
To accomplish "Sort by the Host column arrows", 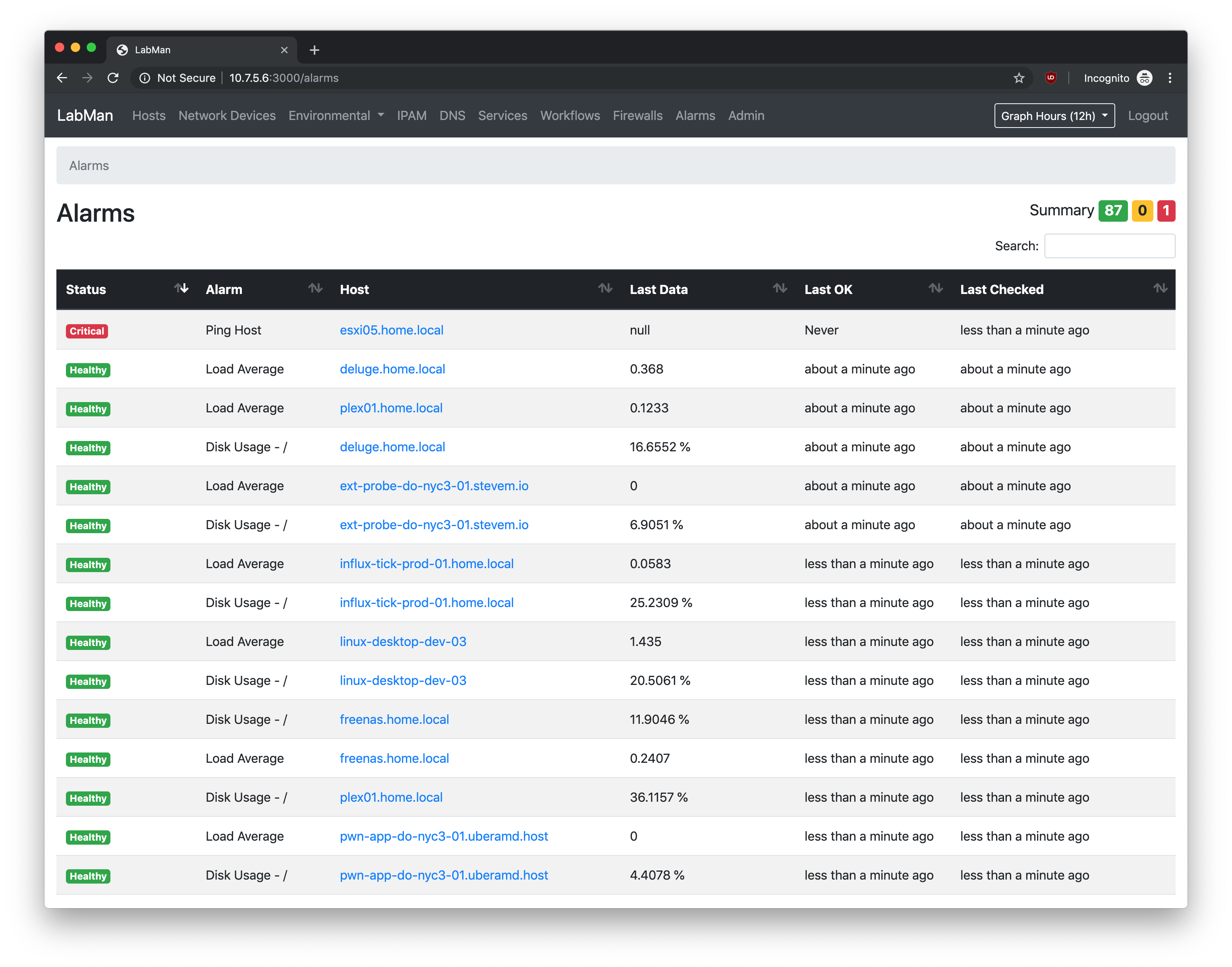I will 605,289.
